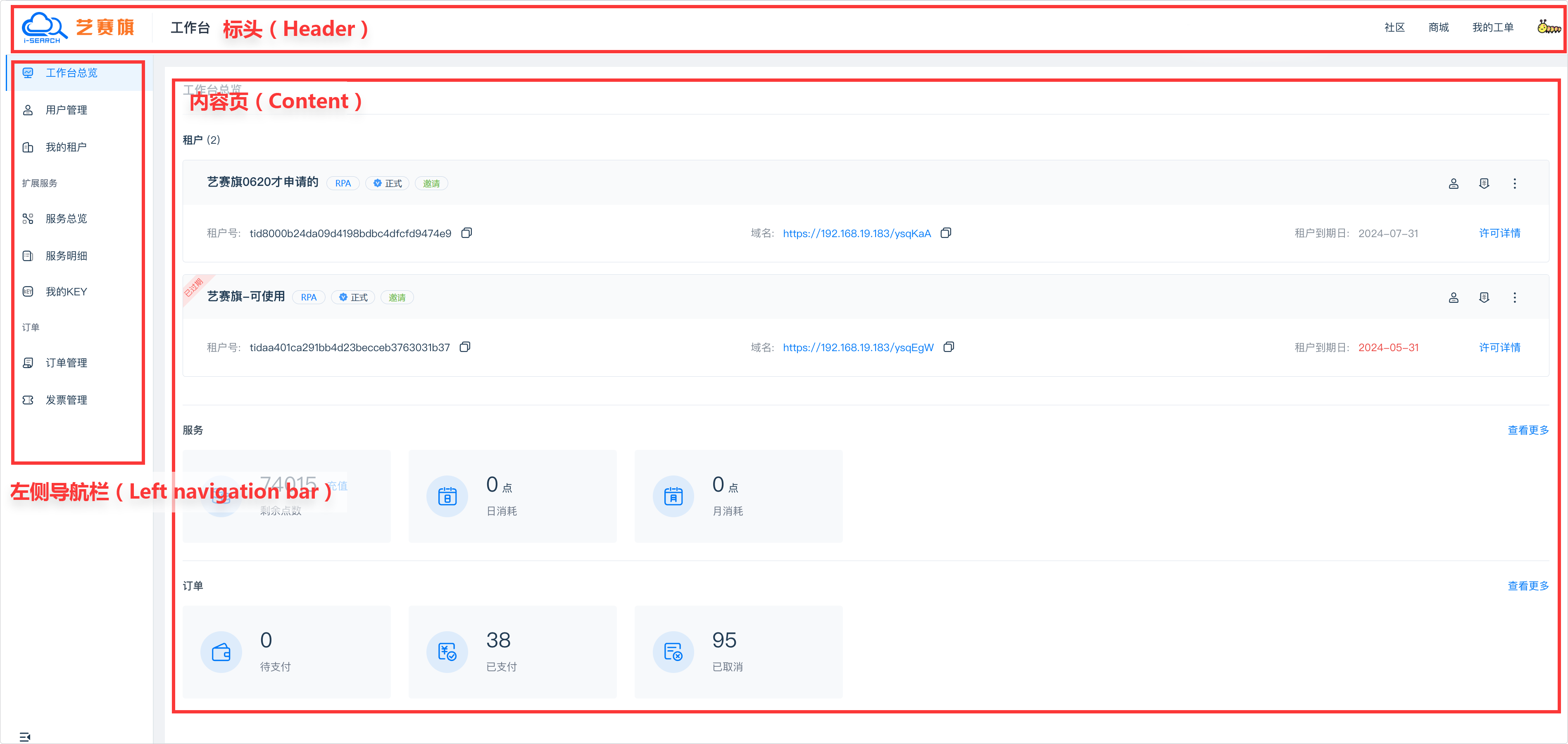Click 许可详情 for expired tenant 2024-05-31

click(x=1499, y=347)
